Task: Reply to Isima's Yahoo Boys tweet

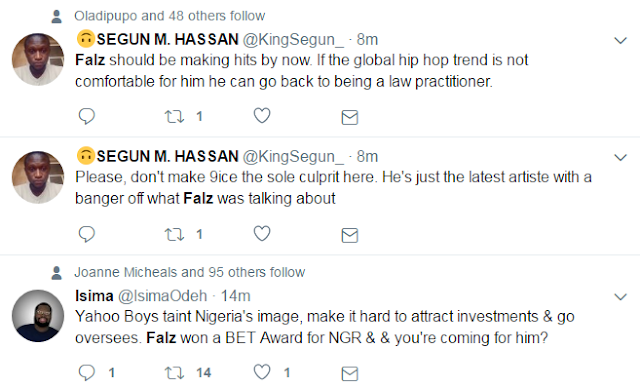Action: tap(87, 373)
